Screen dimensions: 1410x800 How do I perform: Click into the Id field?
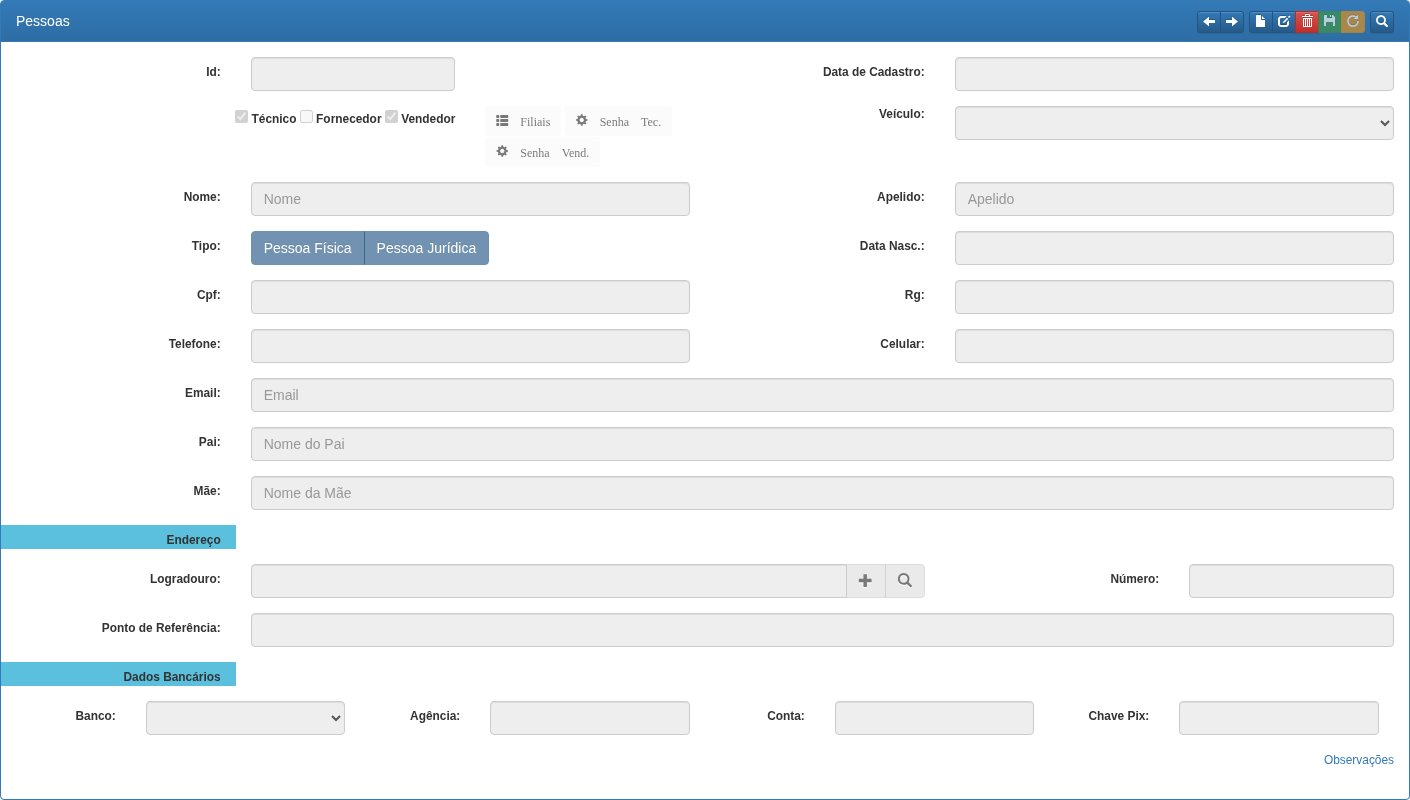pos(353,74)
